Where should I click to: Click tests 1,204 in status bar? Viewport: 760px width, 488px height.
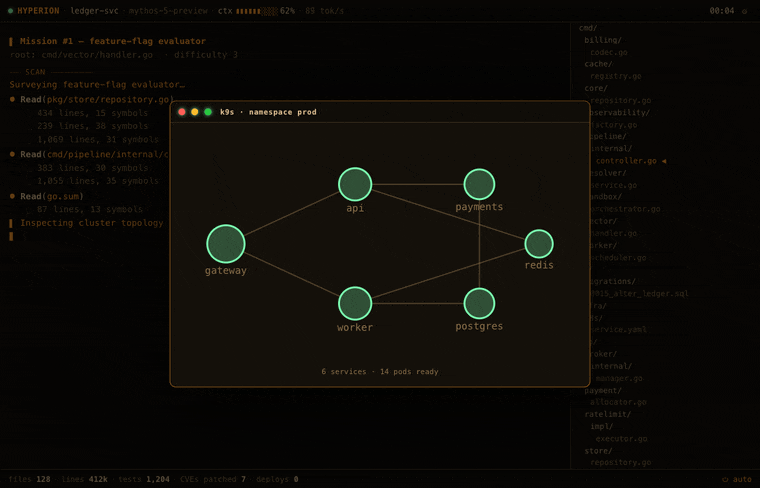coord(144,479)
